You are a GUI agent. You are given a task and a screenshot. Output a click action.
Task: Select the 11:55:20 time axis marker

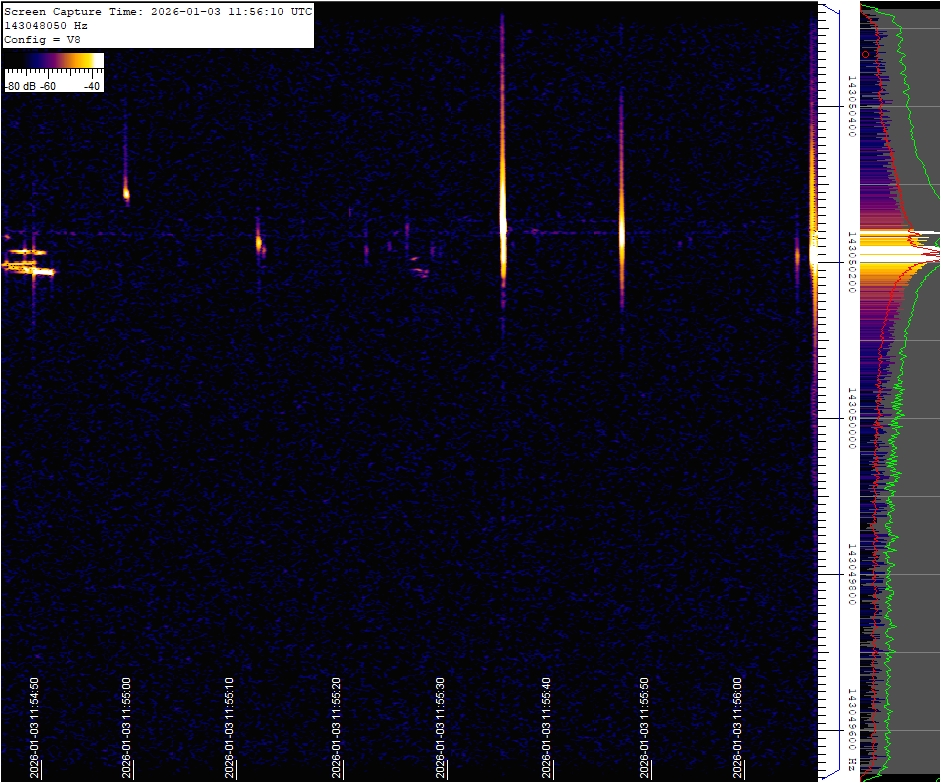[337, 728]
